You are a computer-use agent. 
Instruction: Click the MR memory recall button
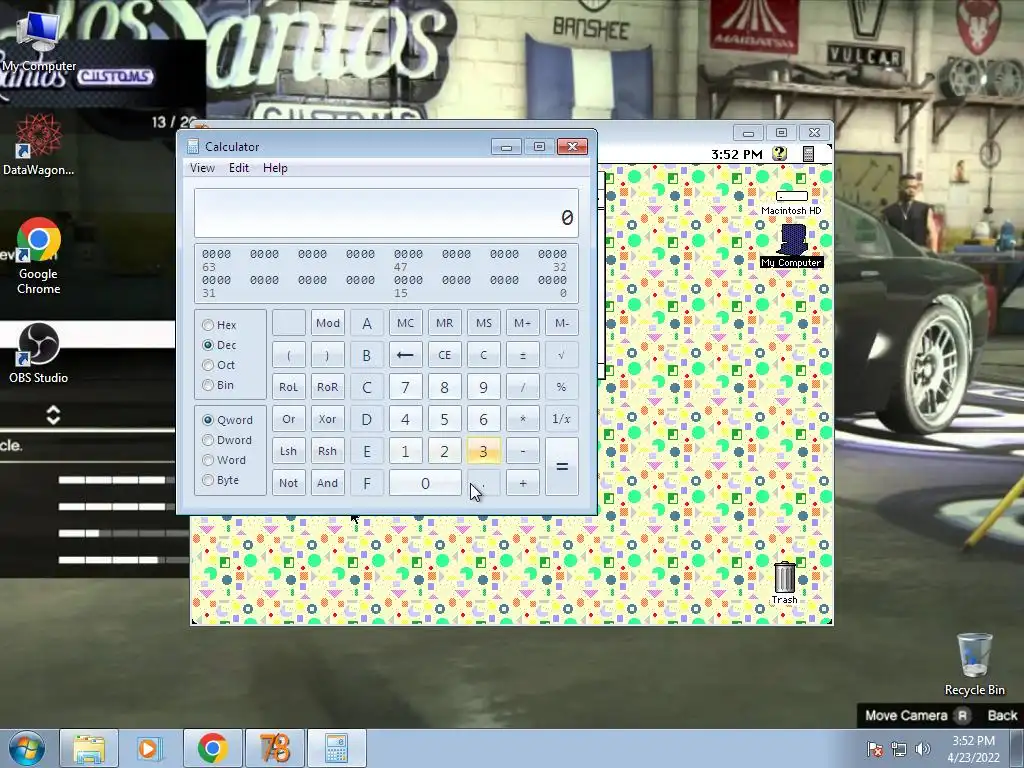pos(444,323)
